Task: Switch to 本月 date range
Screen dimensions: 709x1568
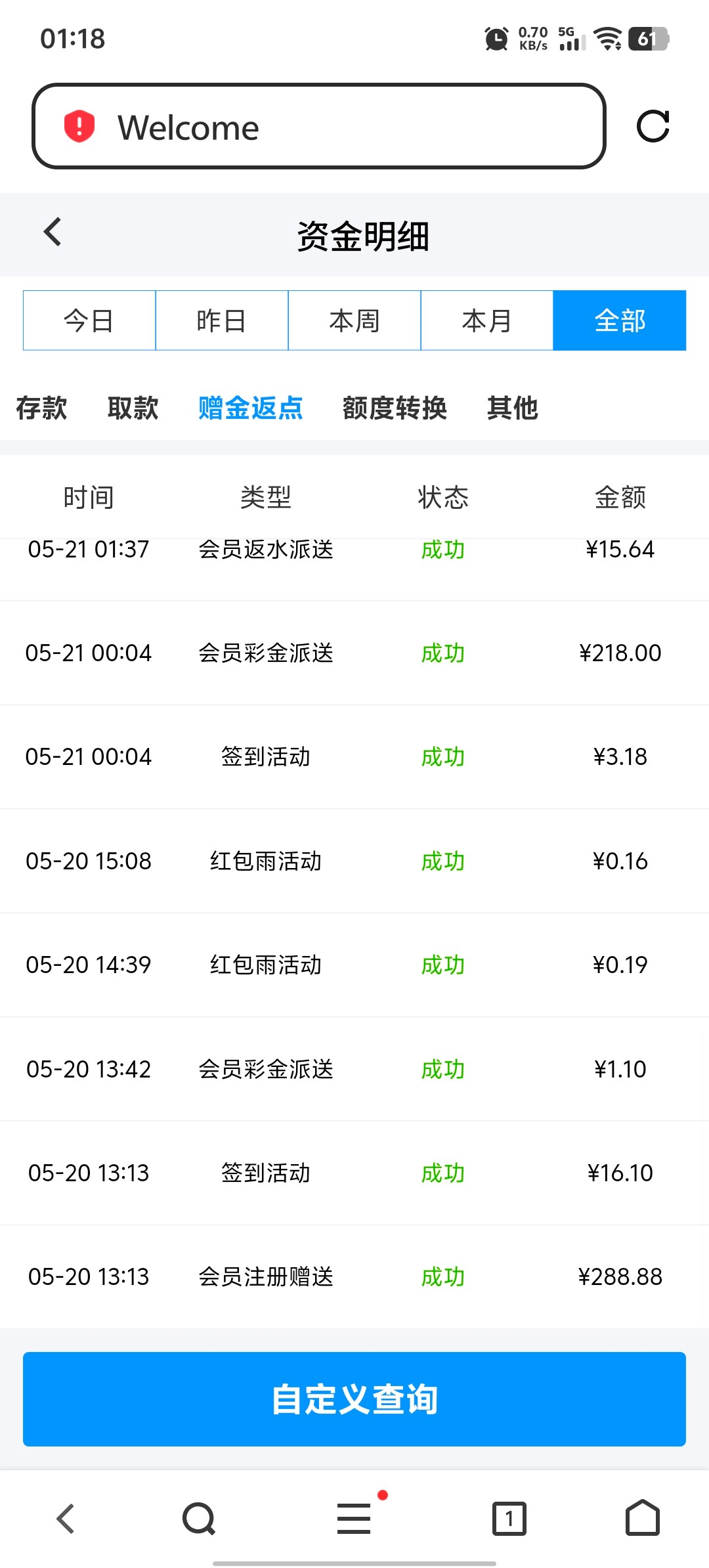Action: pyautogui.click(x=487, y=320)
